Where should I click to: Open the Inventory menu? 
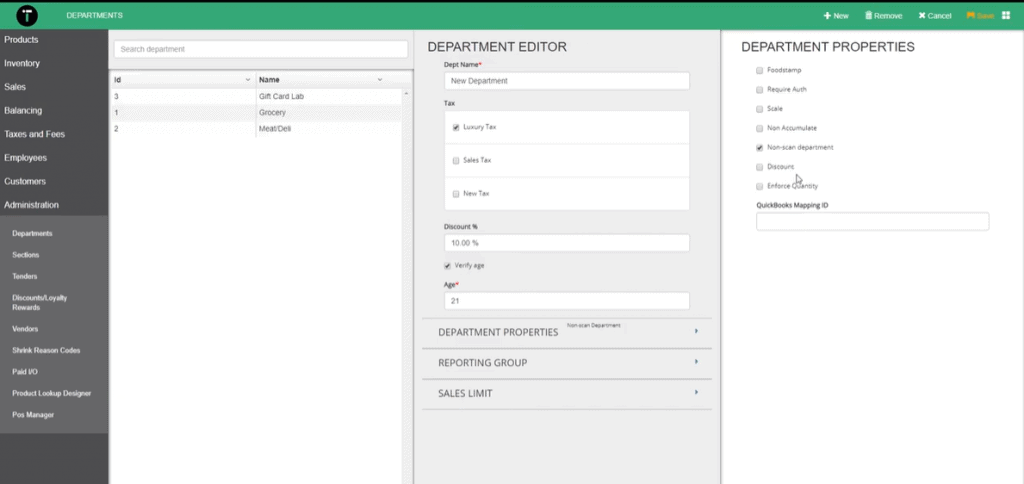22,63
